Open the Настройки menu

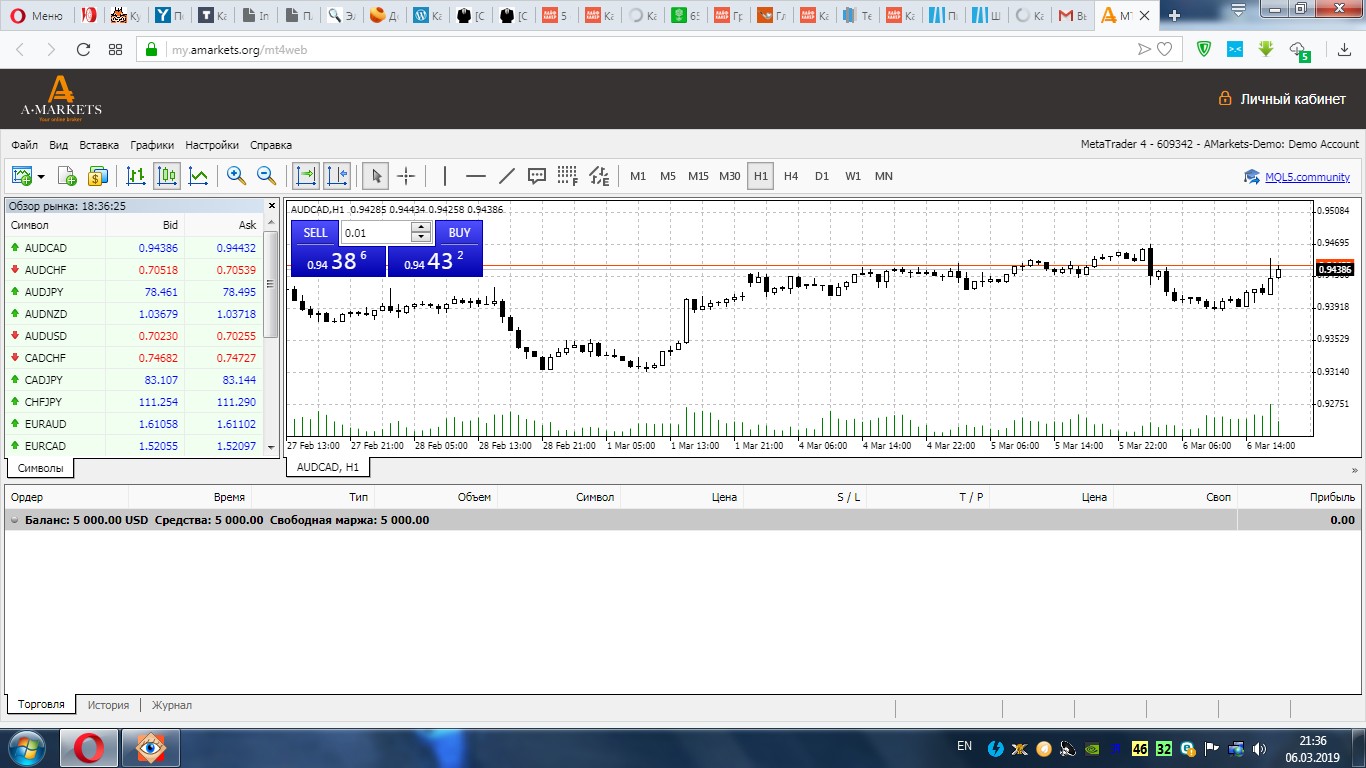(212, 144)
